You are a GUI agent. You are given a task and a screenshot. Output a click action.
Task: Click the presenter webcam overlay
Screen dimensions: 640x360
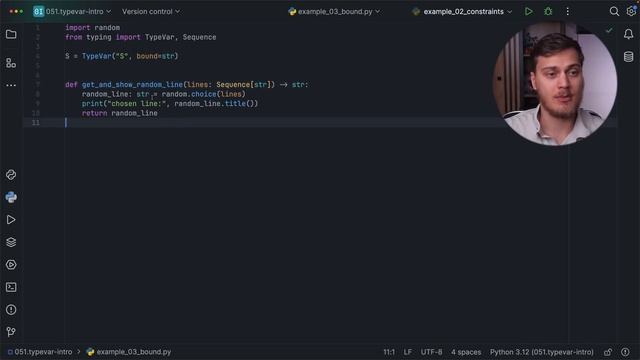click(x=555, y=83)
